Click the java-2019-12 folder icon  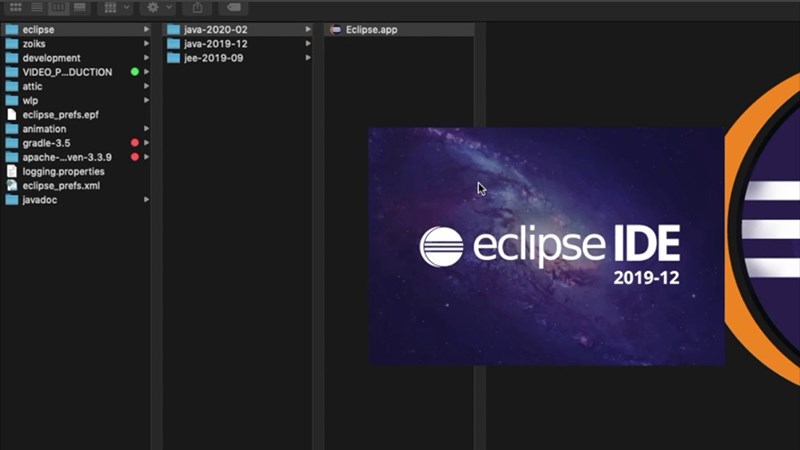tap(173, 44)
